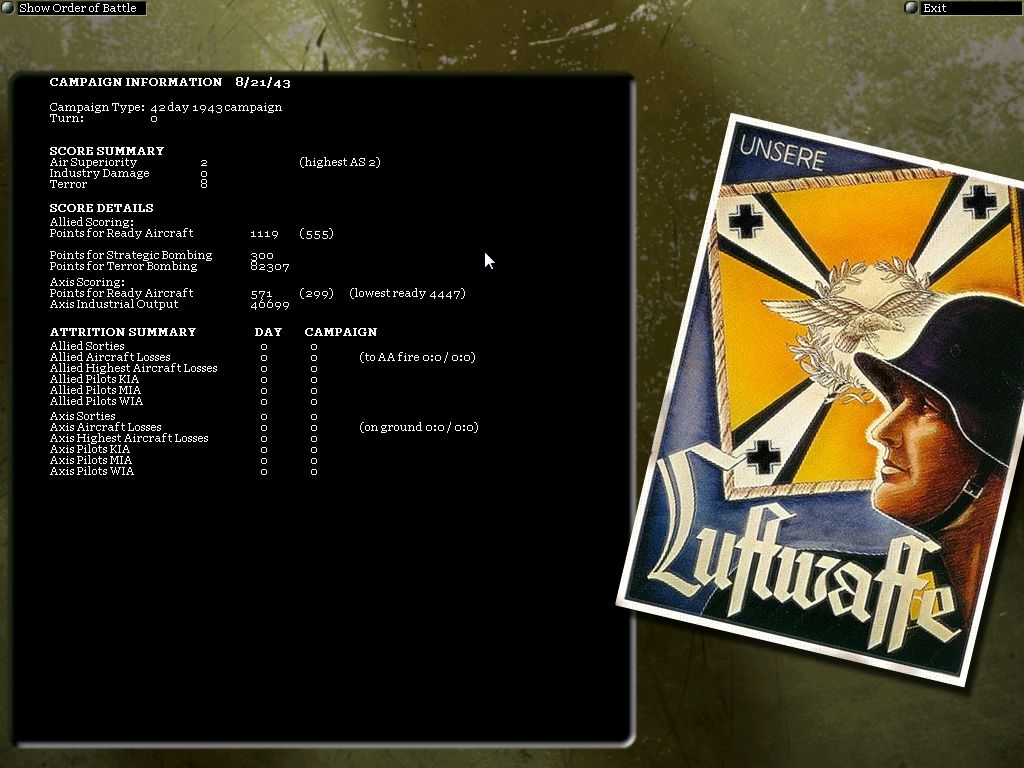Click the Axis Highest Aircraft Losses label
Image resolution: width=1024 pixels, height=768 pixels.
(x=129, y=438)
